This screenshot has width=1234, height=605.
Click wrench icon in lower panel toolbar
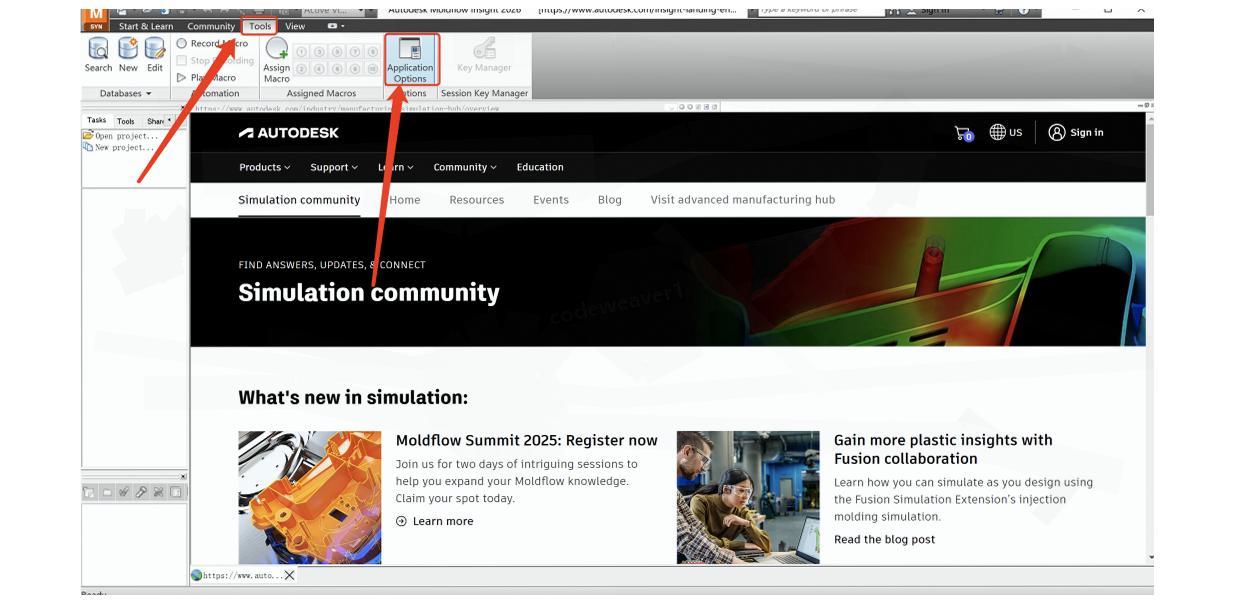[x=141, y=492]
